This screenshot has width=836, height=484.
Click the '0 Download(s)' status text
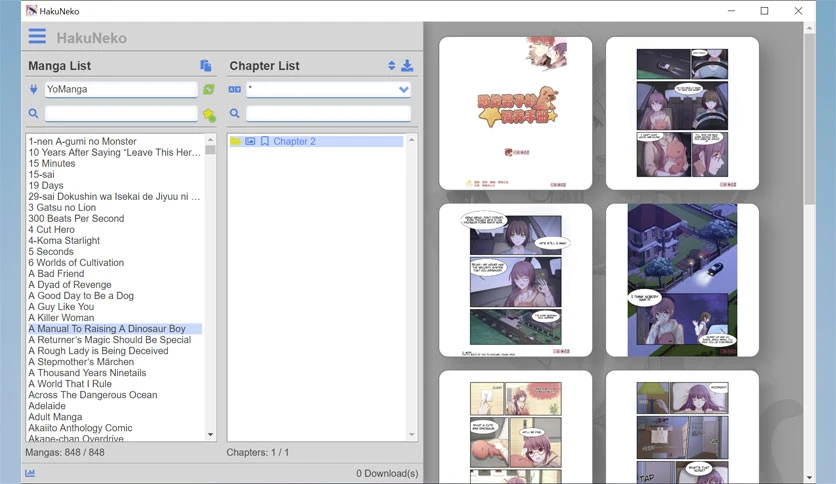(387, 473)
